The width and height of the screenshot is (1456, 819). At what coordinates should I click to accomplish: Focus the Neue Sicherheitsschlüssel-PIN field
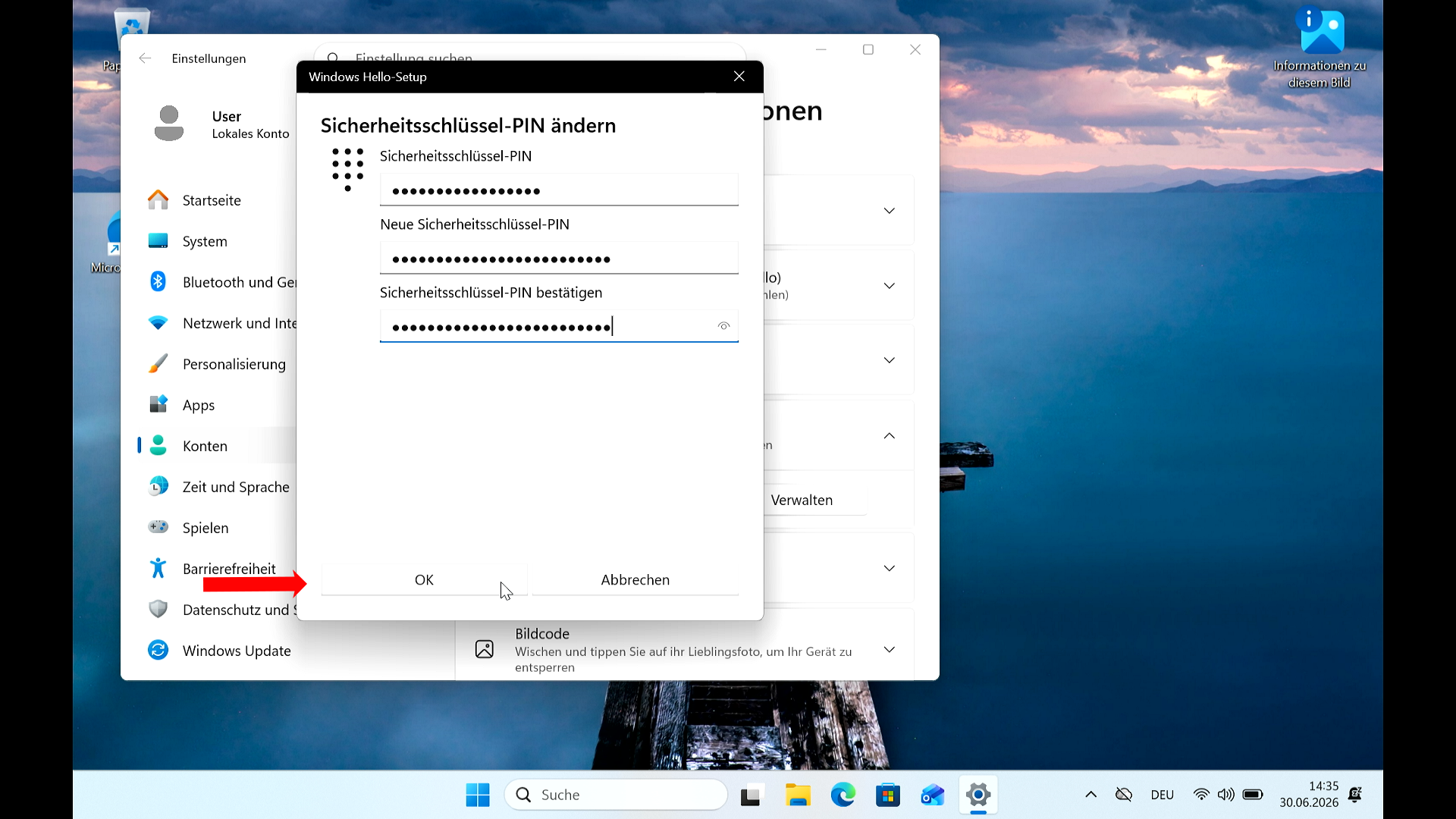coord(559,258)
